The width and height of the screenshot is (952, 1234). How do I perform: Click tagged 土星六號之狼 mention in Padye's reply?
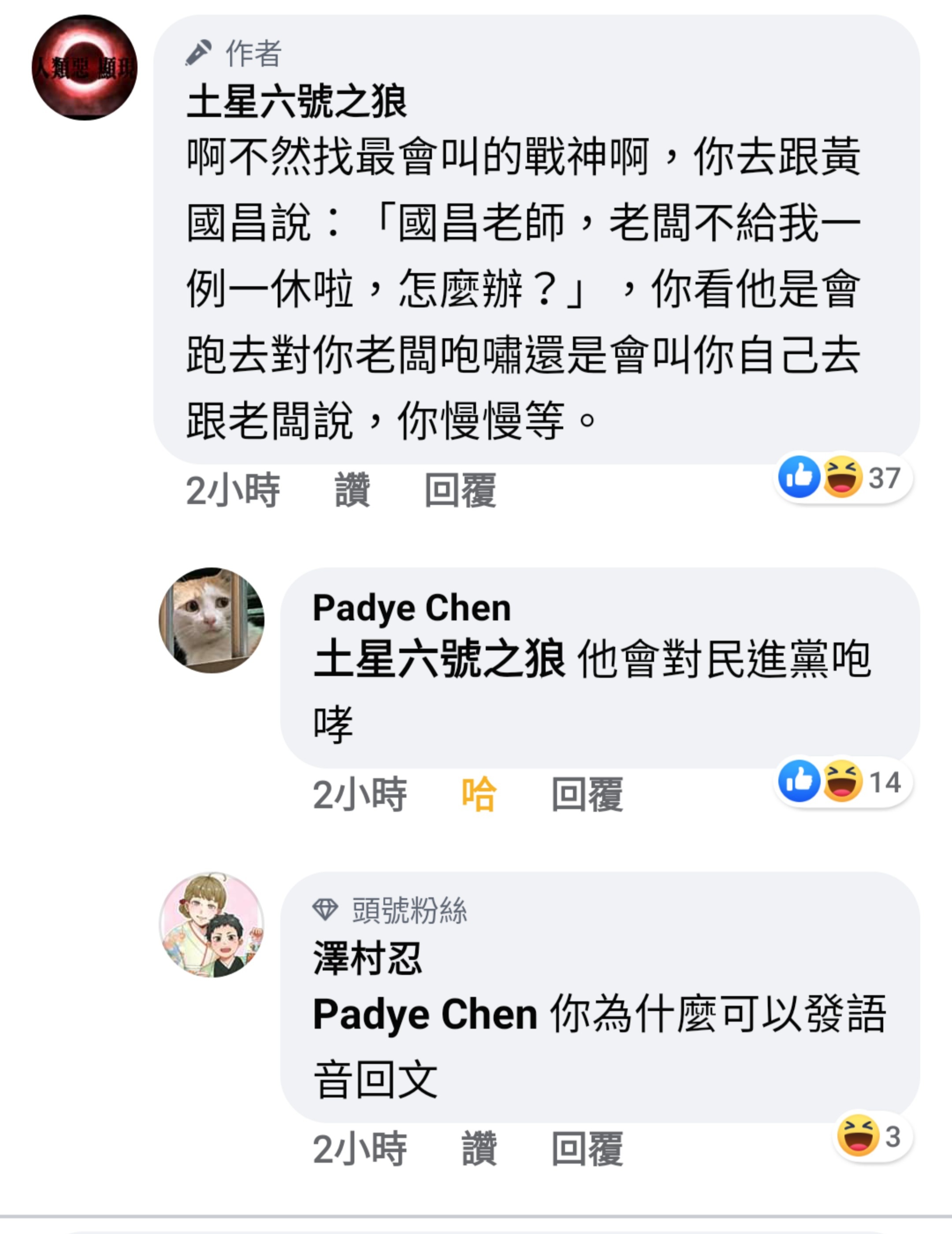coord(439,659)
